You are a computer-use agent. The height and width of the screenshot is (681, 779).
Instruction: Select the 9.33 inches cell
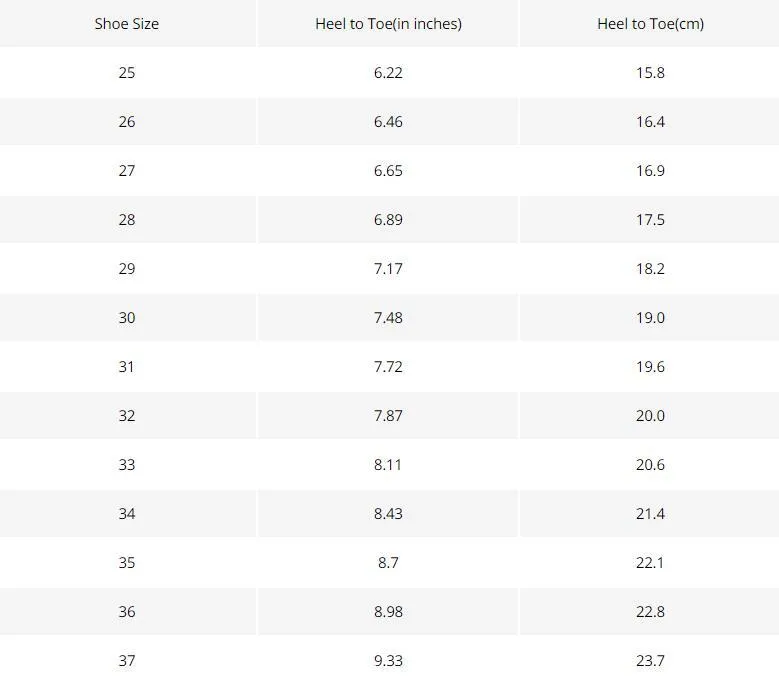(x=388, y=659)
